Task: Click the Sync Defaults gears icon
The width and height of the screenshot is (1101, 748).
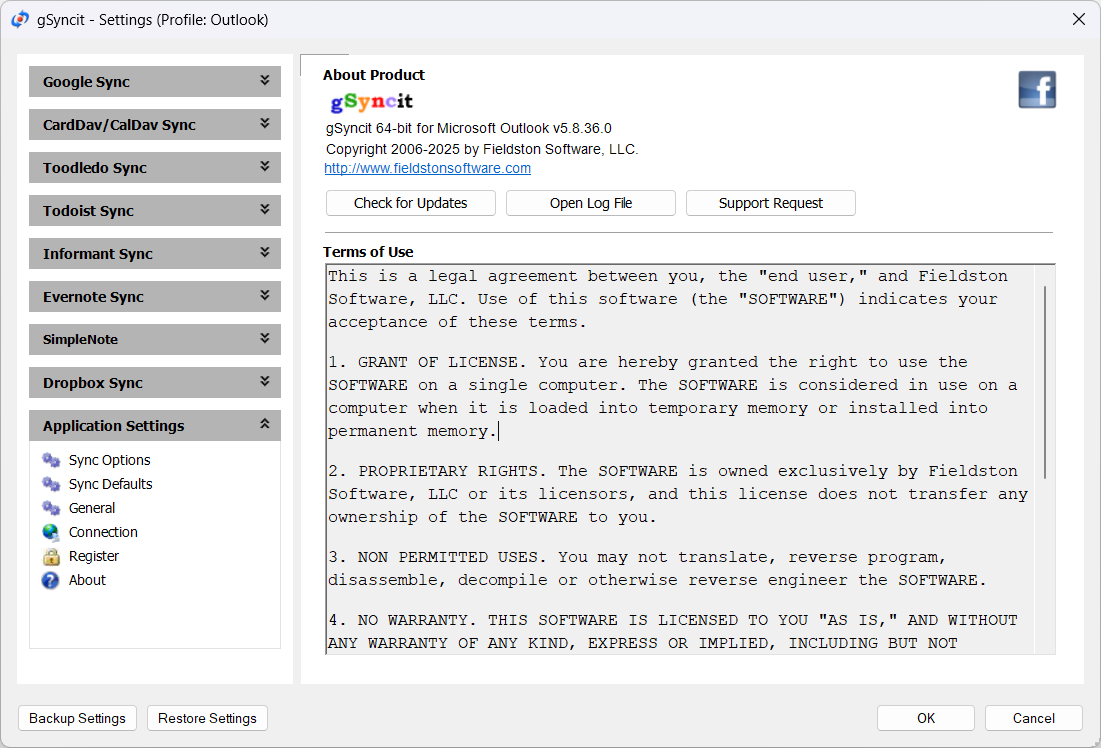Action: tap(51, 484)
